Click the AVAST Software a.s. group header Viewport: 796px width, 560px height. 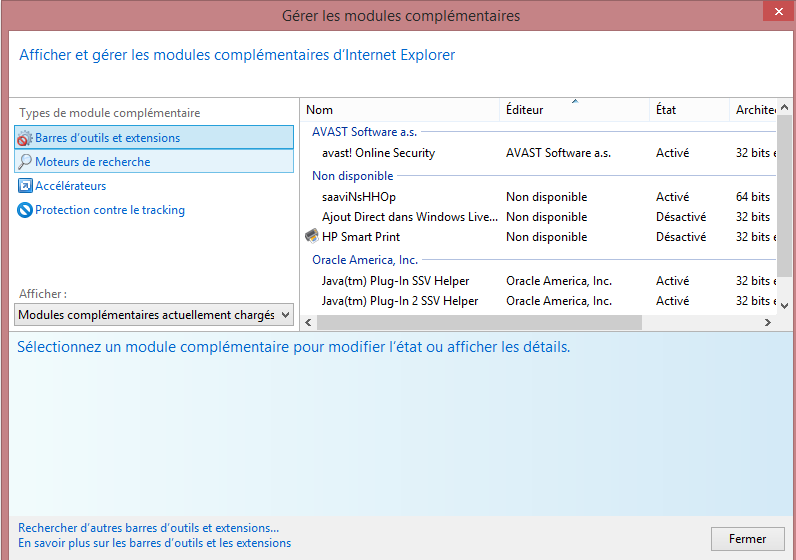pyautogui.click(x=364, y=132)
